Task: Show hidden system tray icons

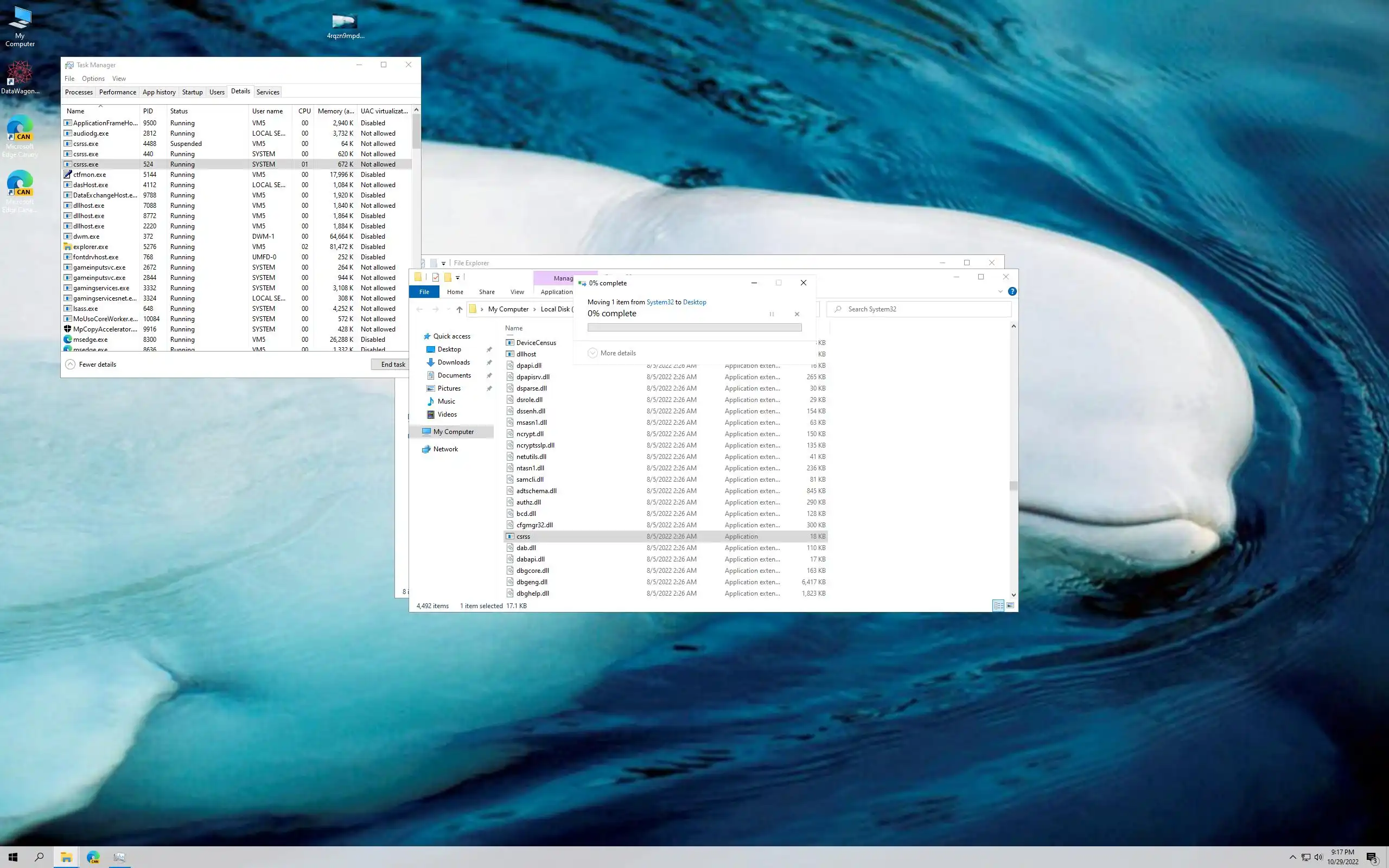Action: coord(1292,857)
